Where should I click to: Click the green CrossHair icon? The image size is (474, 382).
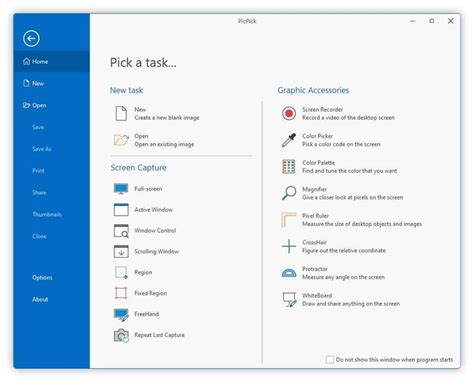pyautogui.click(x=289, y=246)
